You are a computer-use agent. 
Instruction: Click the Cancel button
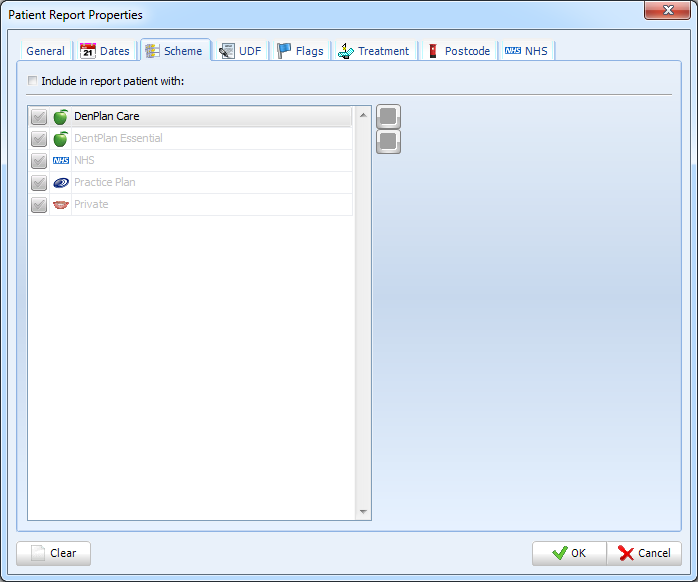(644, 553)
